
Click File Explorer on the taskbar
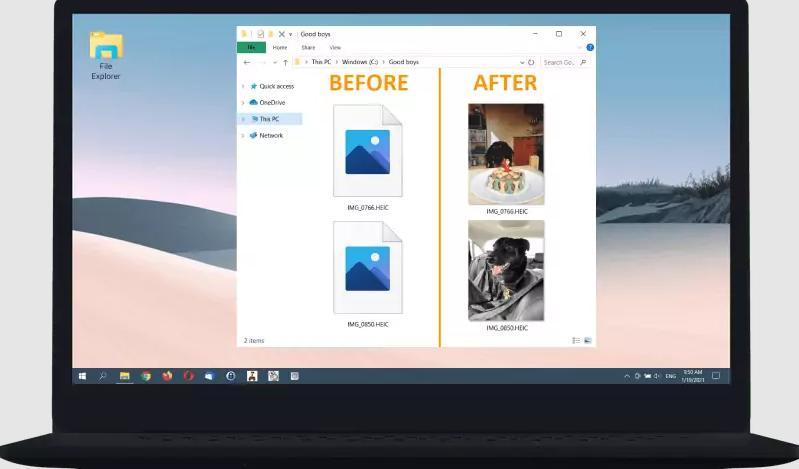pyautogui.click(x=124, y=376)
